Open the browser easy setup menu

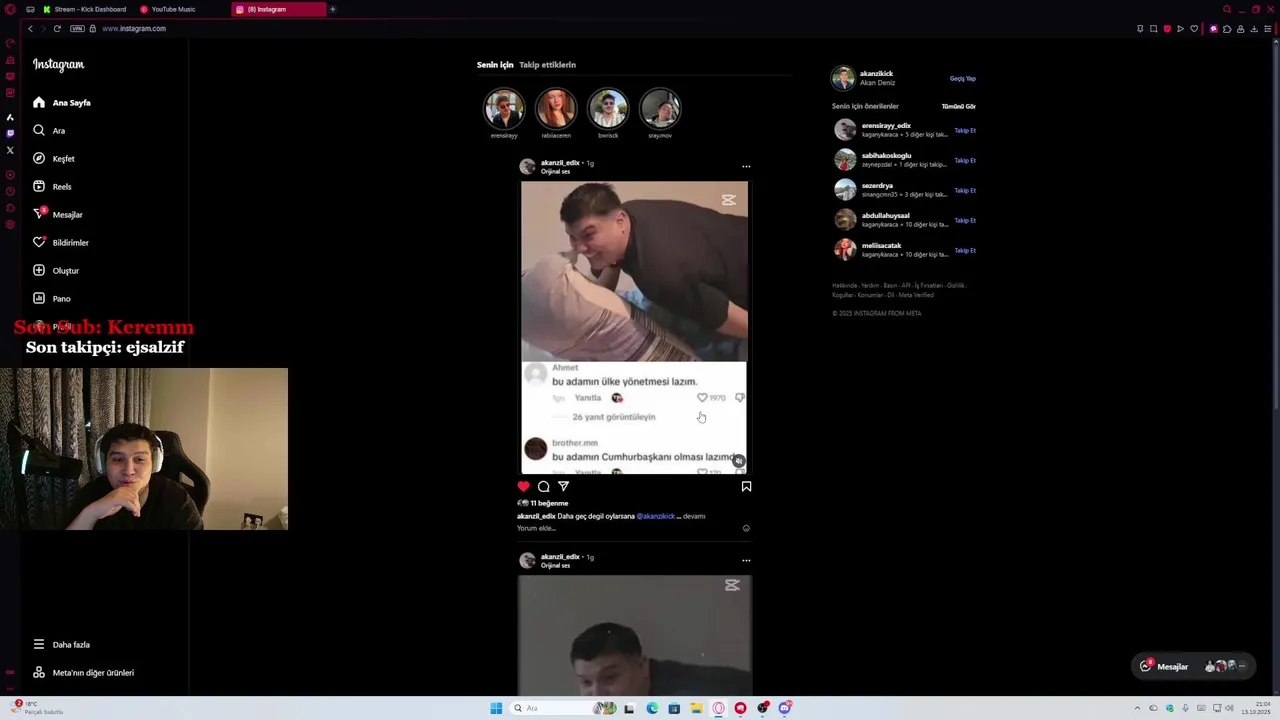tap(1268, 28)
